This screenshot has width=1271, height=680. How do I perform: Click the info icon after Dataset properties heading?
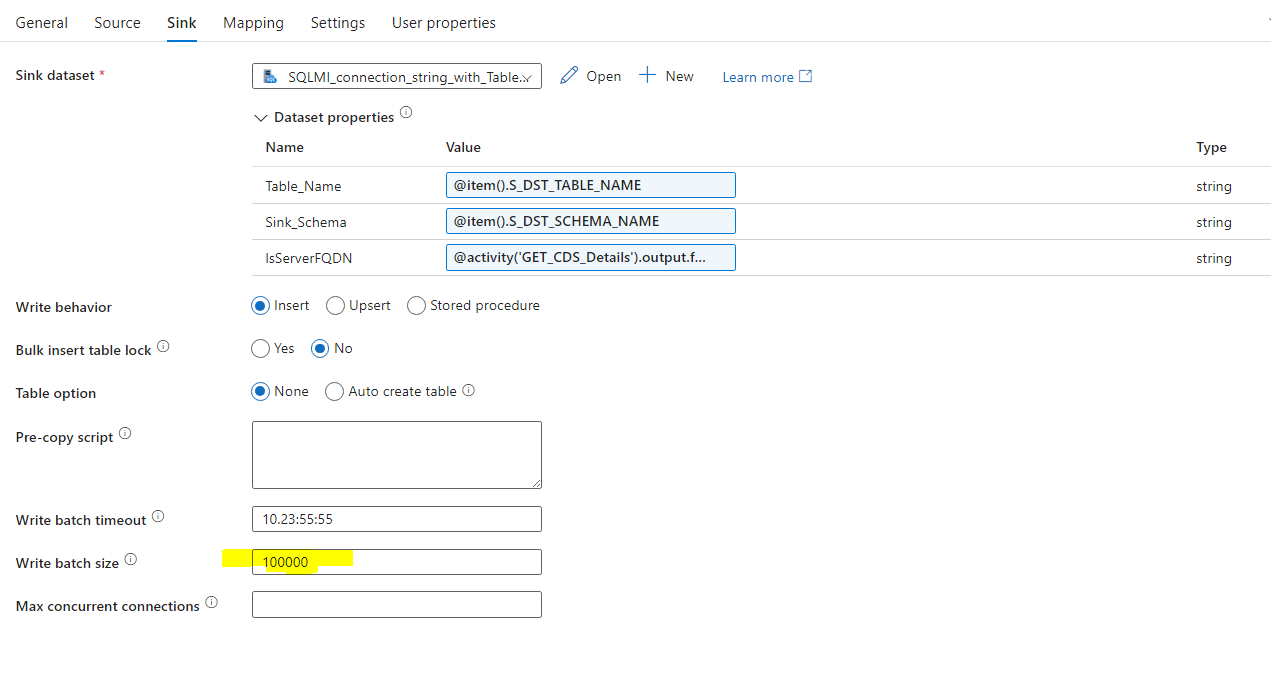coord(406,113)
